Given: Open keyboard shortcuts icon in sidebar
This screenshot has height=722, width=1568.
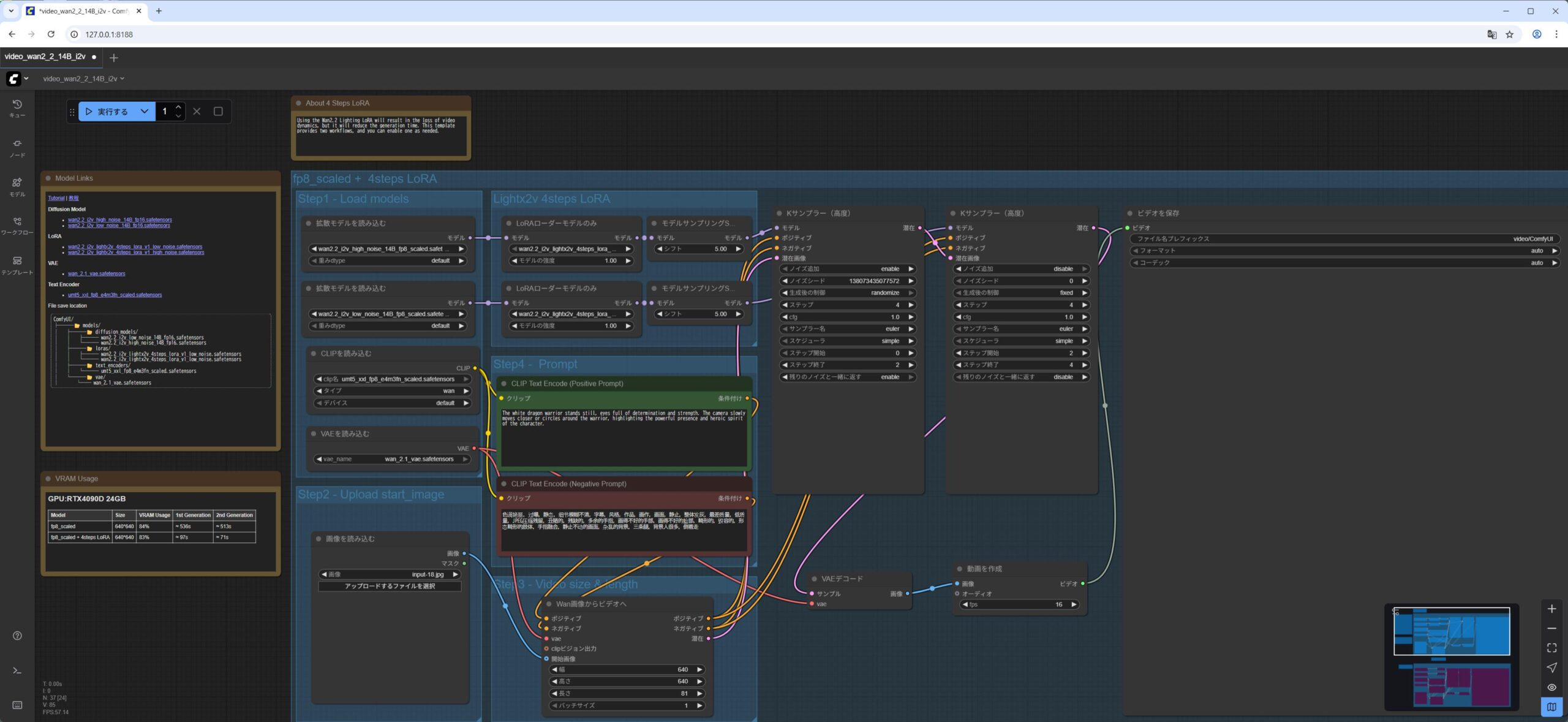Looking at the screenshot, I should point(17,705).
